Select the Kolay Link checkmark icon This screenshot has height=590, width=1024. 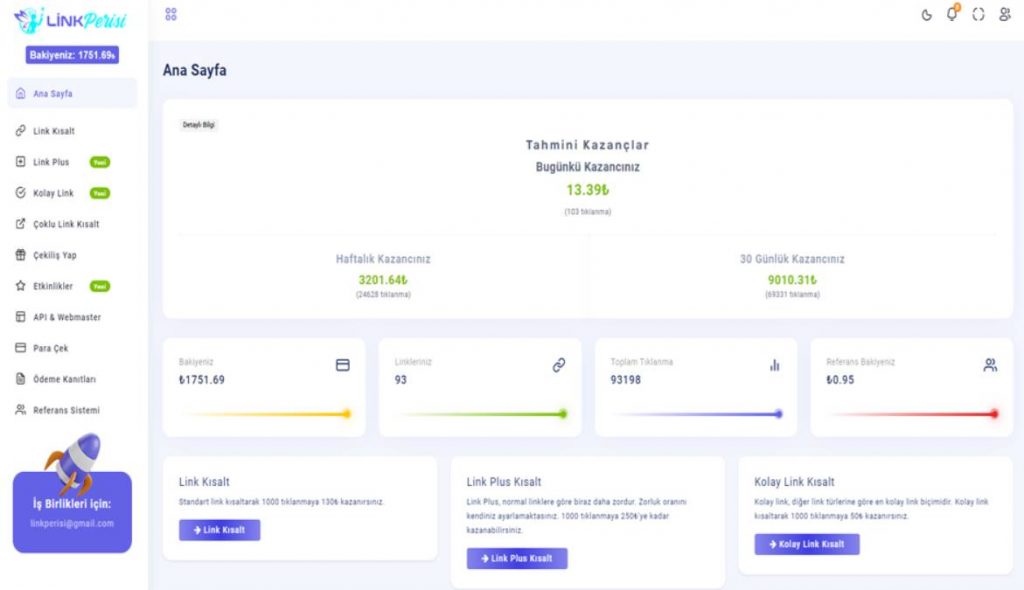point(20,193)
